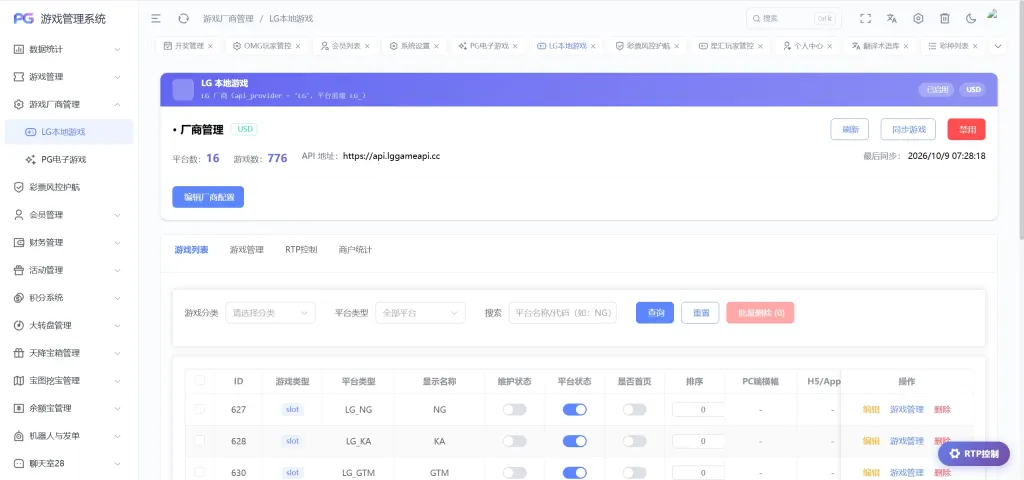Close the 翻译术语库 tab

pyautogui.click(x=906, y=46)
